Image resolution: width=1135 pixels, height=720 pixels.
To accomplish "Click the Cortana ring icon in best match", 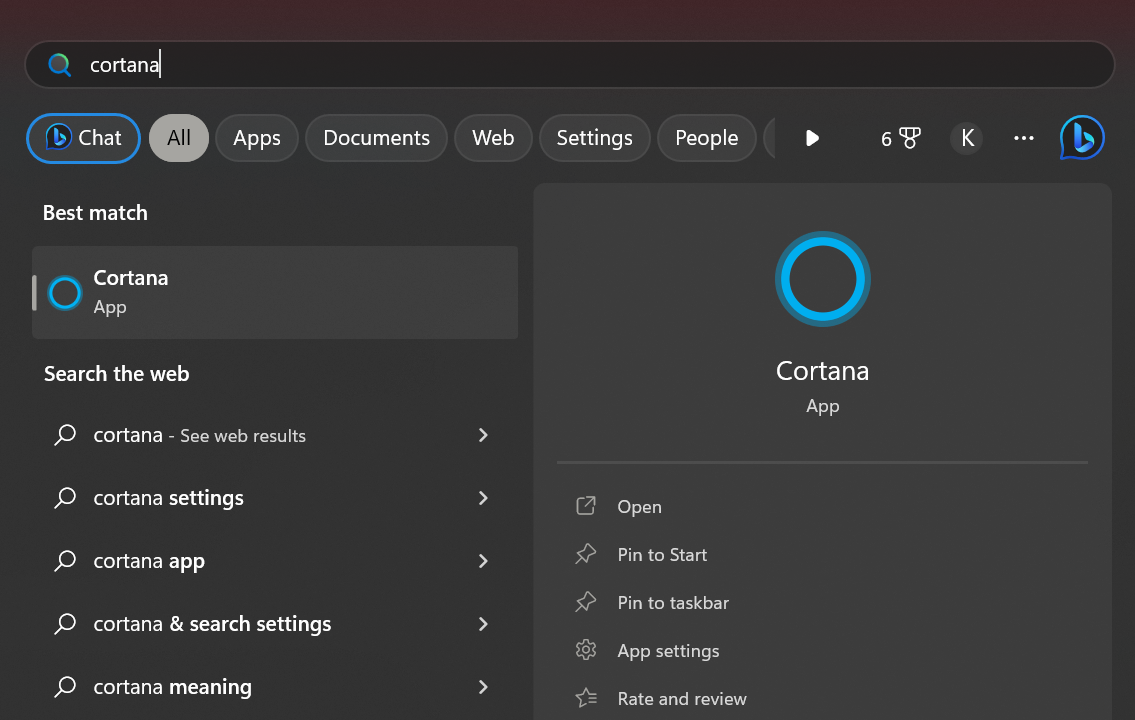I will 64,293.
